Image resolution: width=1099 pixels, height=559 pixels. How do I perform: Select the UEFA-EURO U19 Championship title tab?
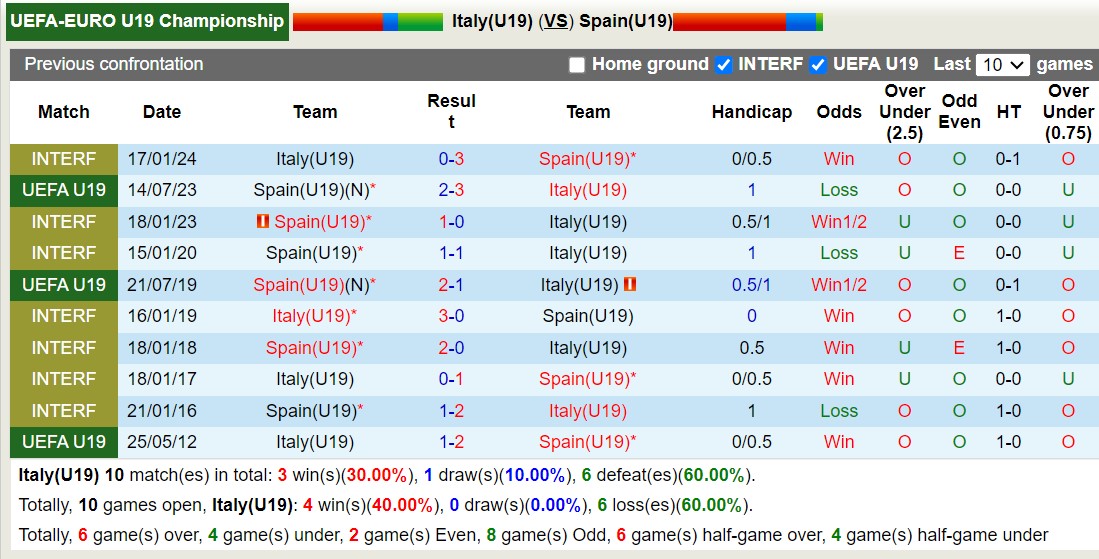147,21
